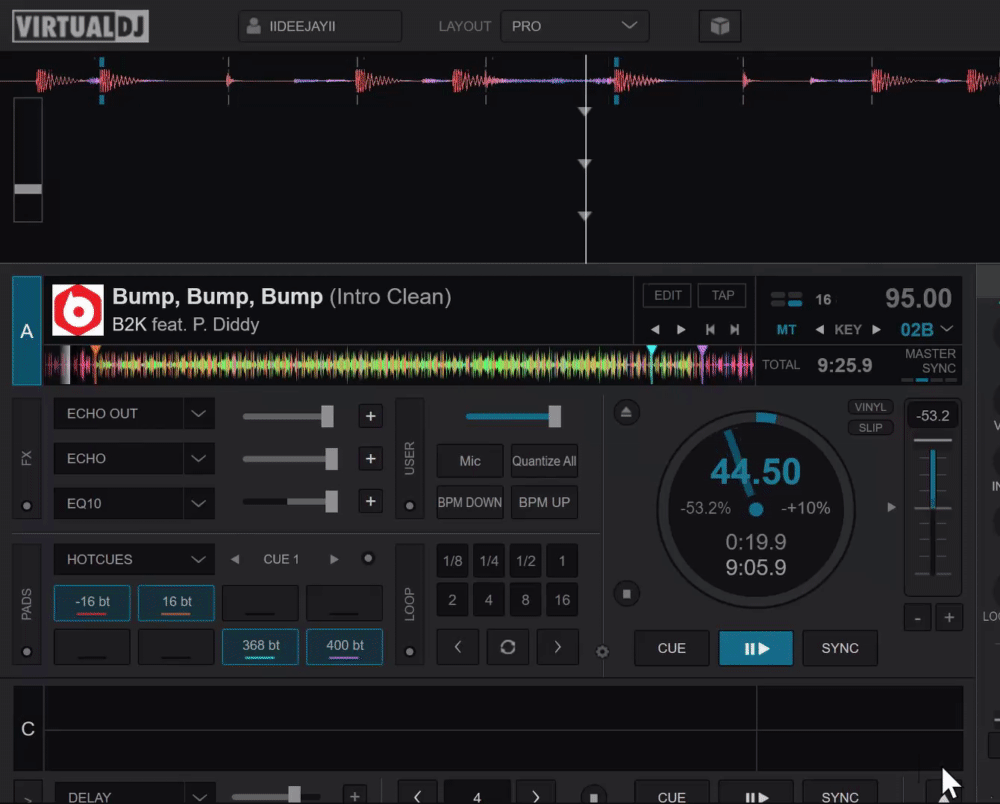The height and width of the screenshot is (804, 1000).
Task: Toggle the loop in/out circular arrows button
Action: (508, 647)
